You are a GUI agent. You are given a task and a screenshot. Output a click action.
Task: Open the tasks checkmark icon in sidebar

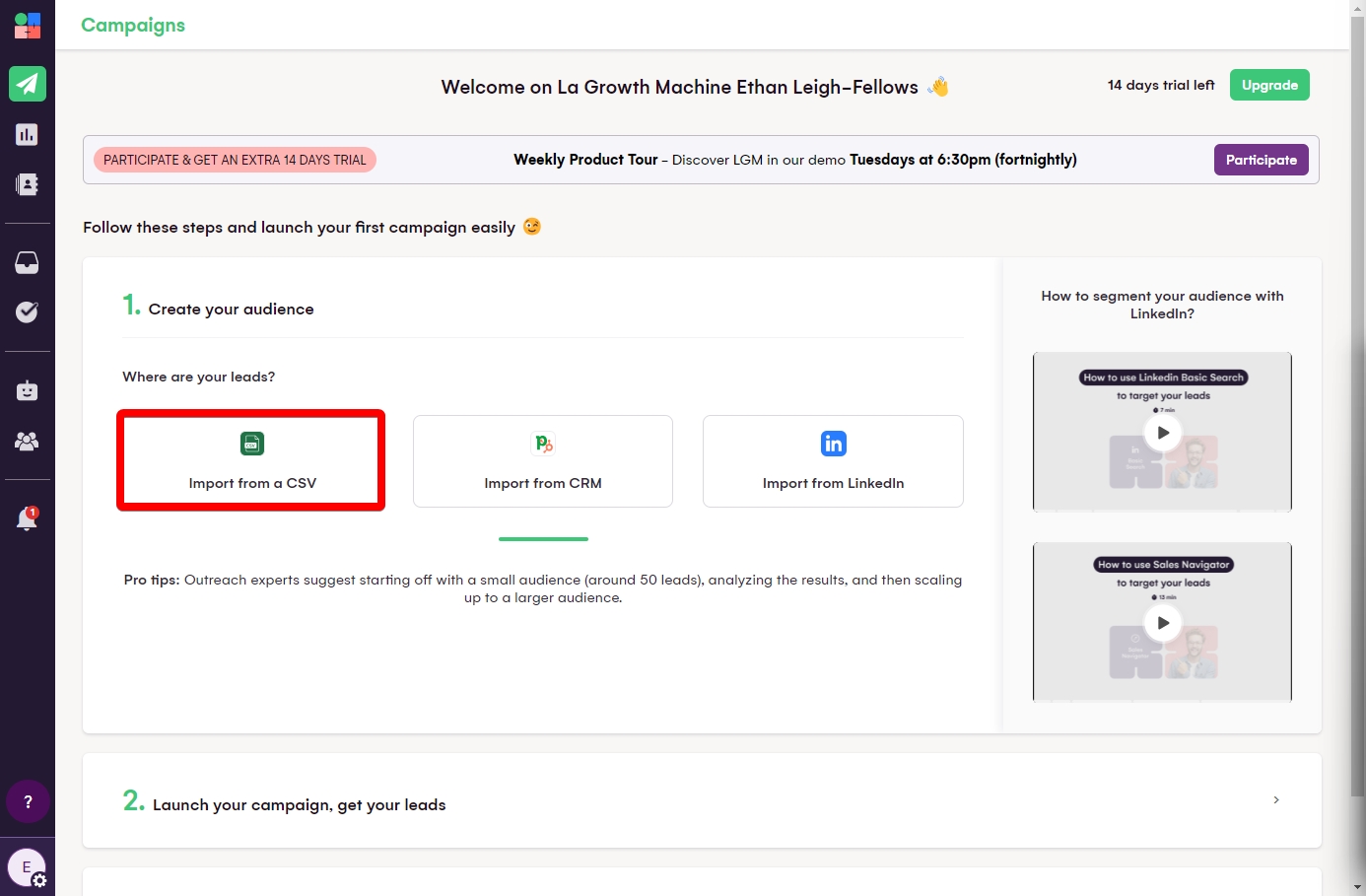(28, 311)
